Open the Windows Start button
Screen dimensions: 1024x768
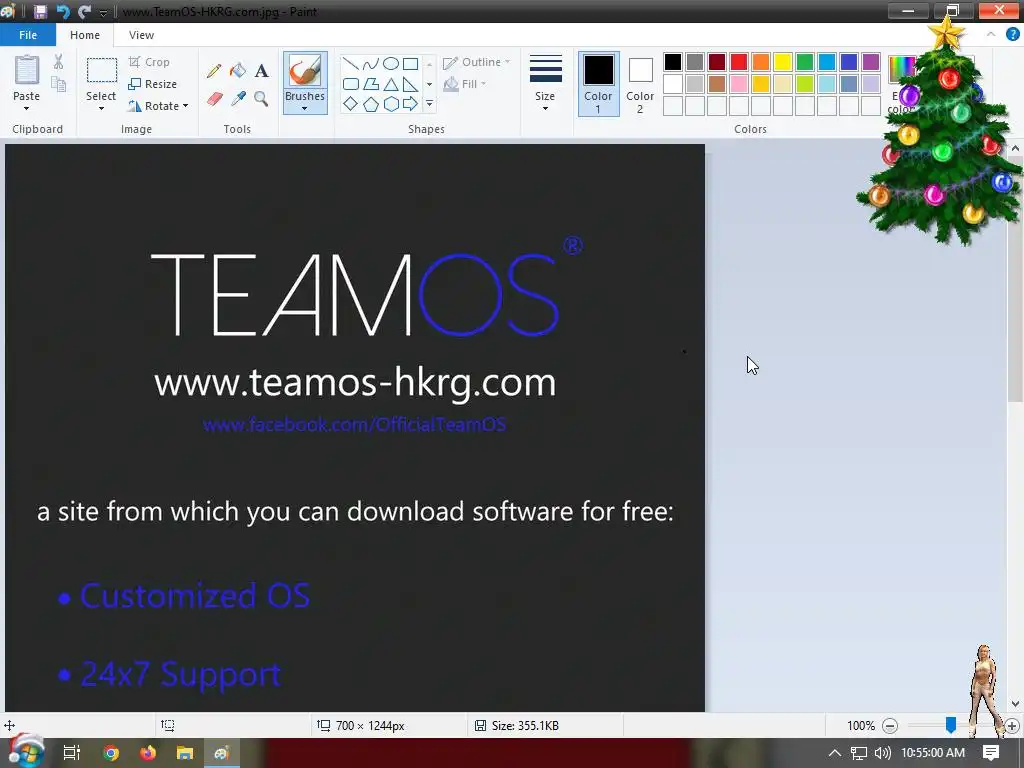(x=26, y=752)
